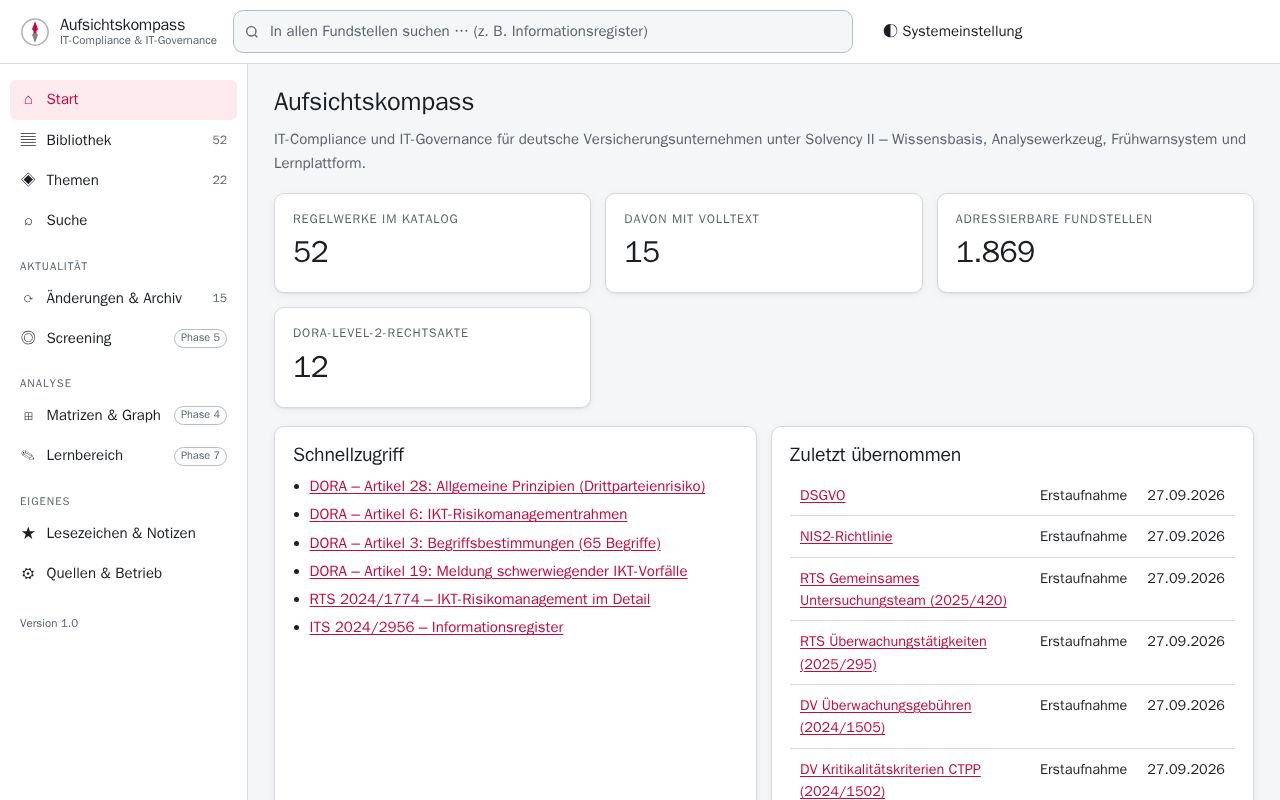Click the star icon beside Lesezeichen & Notizen
Image resolution: width=1280 pixels, height=800 pixels.
(28, 534)
